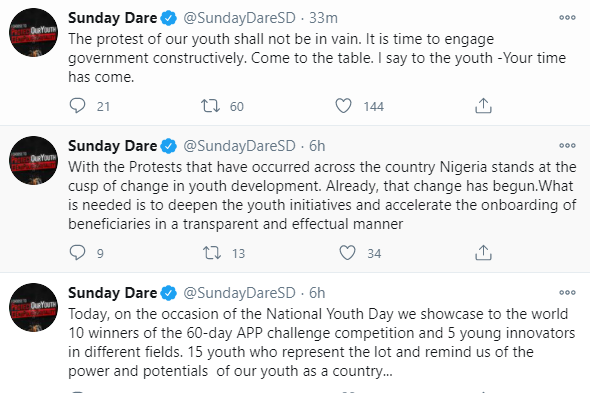Reply to the 'protest of our youth' tweet
This screenshot has width=590, height=393.
78,106
